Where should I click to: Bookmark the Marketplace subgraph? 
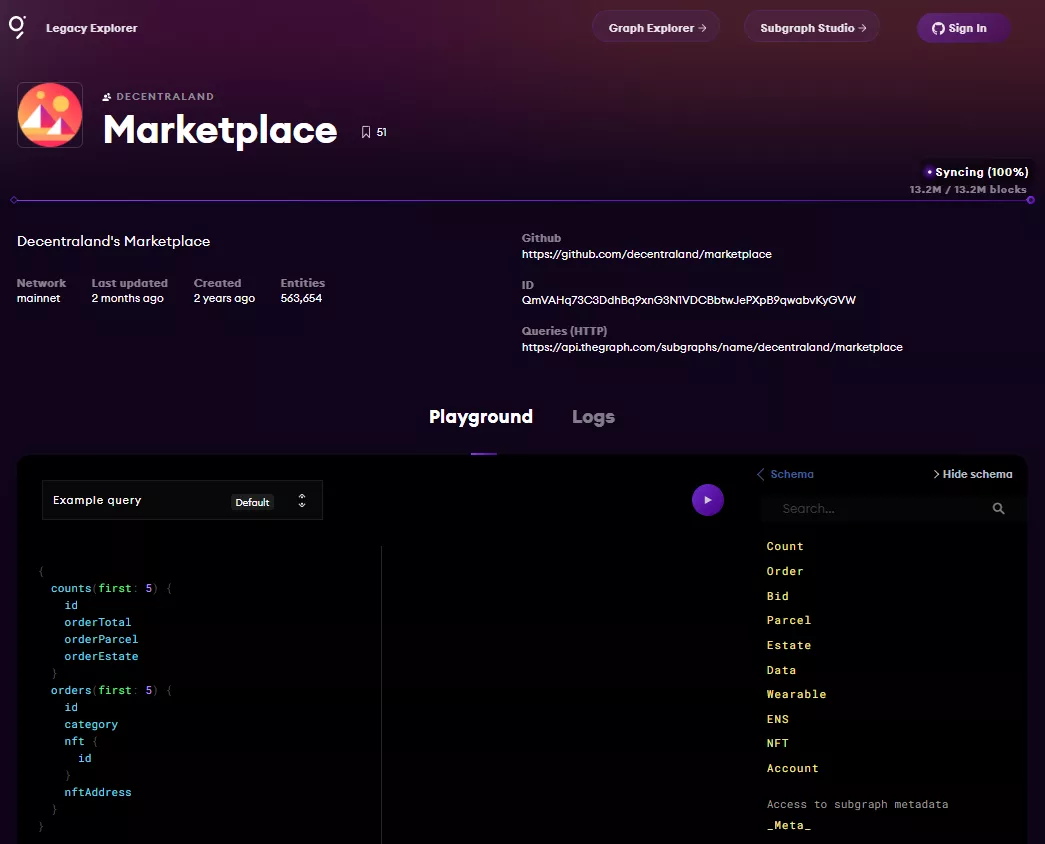(367, 132)
